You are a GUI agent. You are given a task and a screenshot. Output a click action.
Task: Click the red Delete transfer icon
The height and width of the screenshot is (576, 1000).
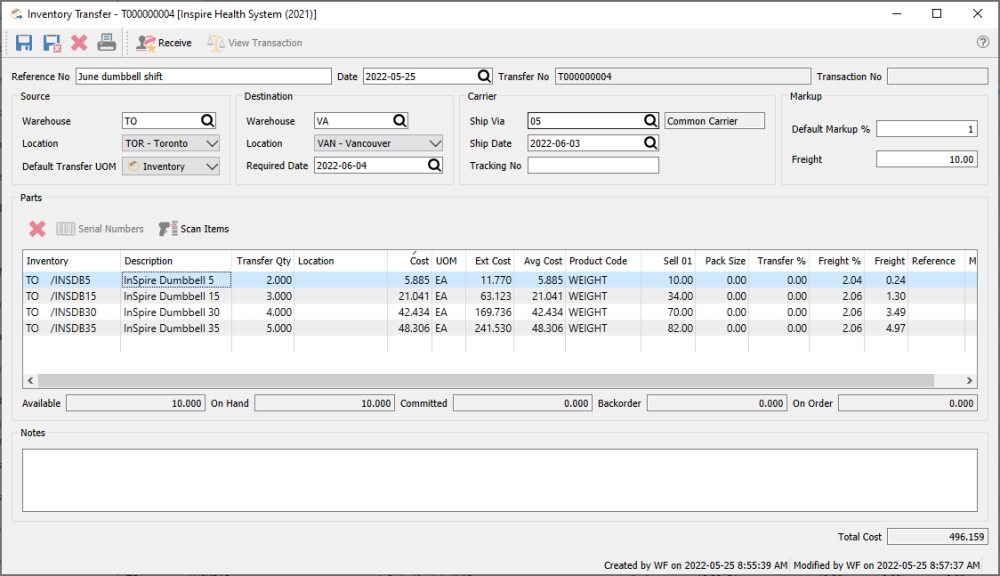tap(79, 43)
